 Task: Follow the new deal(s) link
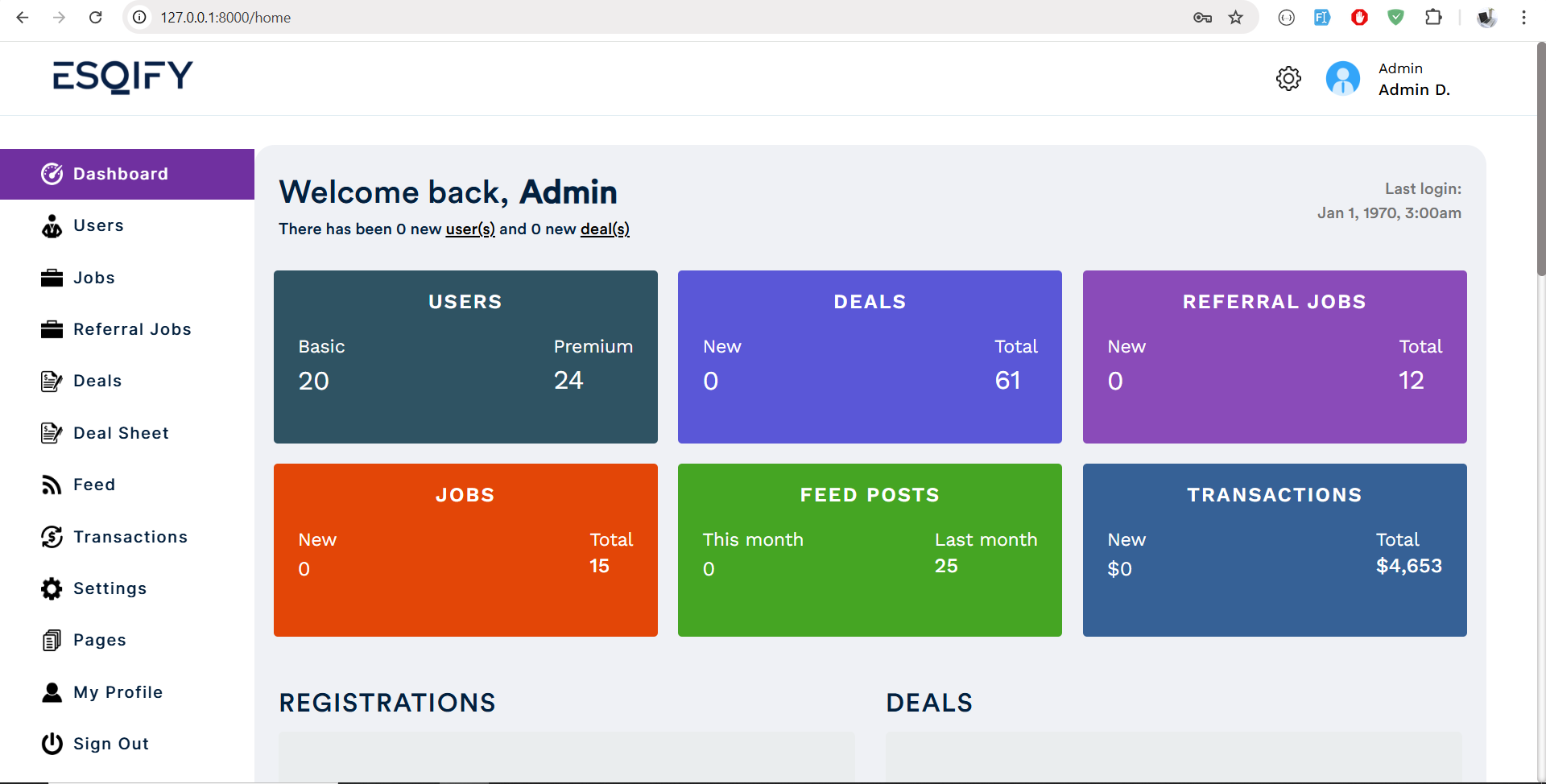[605, 229]
